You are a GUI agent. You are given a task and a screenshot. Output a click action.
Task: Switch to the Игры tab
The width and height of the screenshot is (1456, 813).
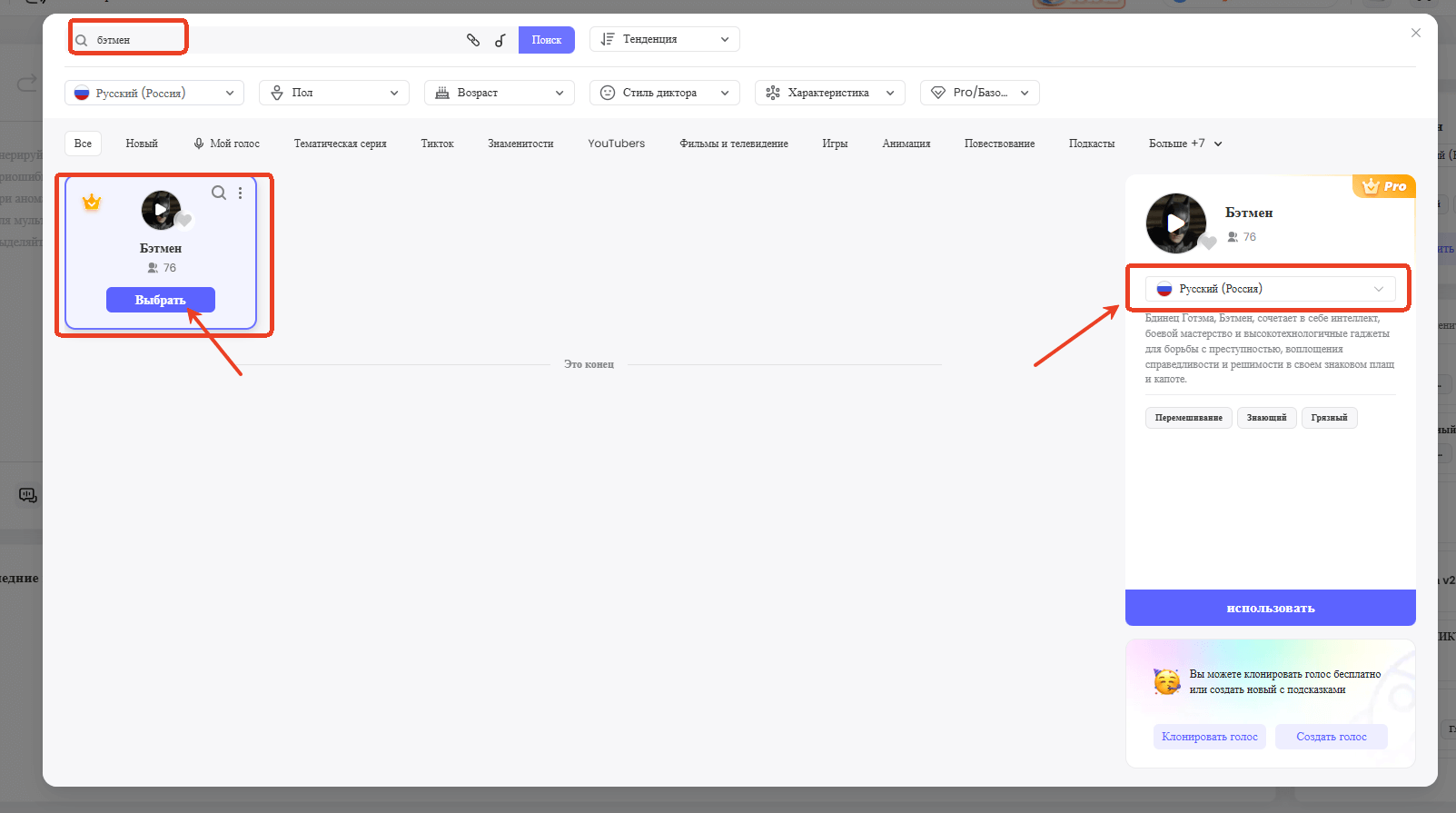[x=835, y=144]
